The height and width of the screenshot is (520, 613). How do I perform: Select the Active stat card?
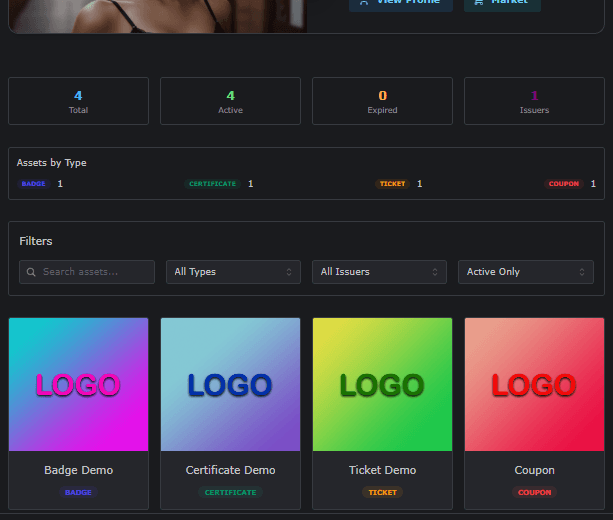coord(230,101)
